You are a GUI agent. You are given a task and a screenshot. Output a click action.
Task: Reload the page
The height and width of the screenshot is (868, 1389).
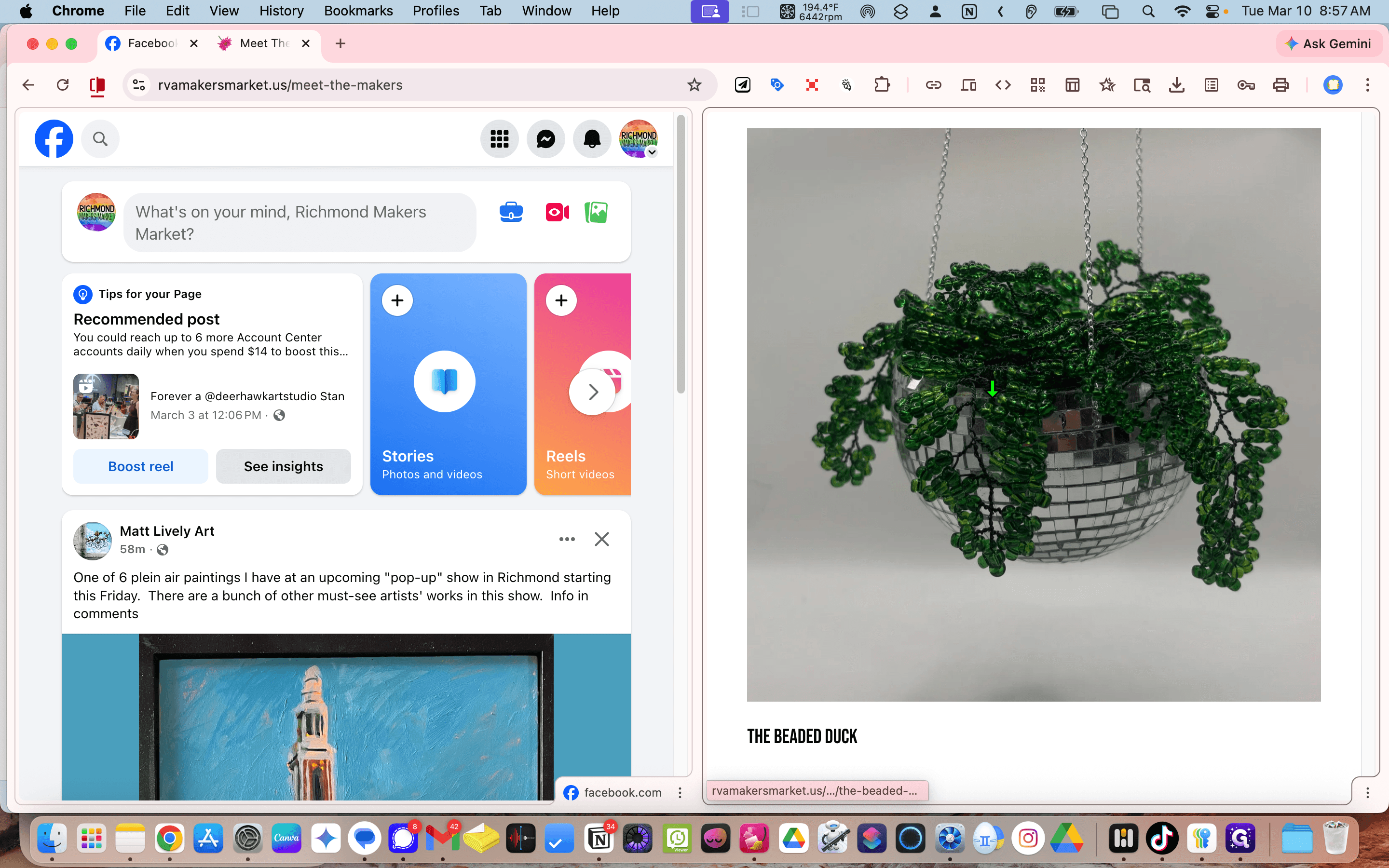click(63, 85)
